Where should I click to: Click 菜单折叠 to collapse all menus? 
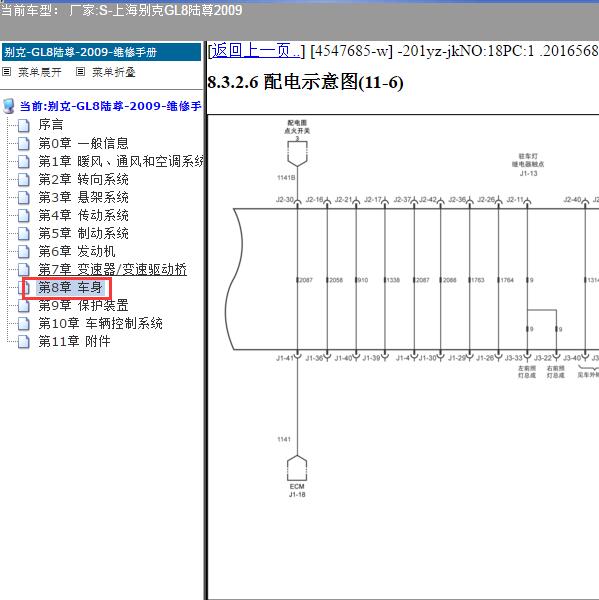114,72
